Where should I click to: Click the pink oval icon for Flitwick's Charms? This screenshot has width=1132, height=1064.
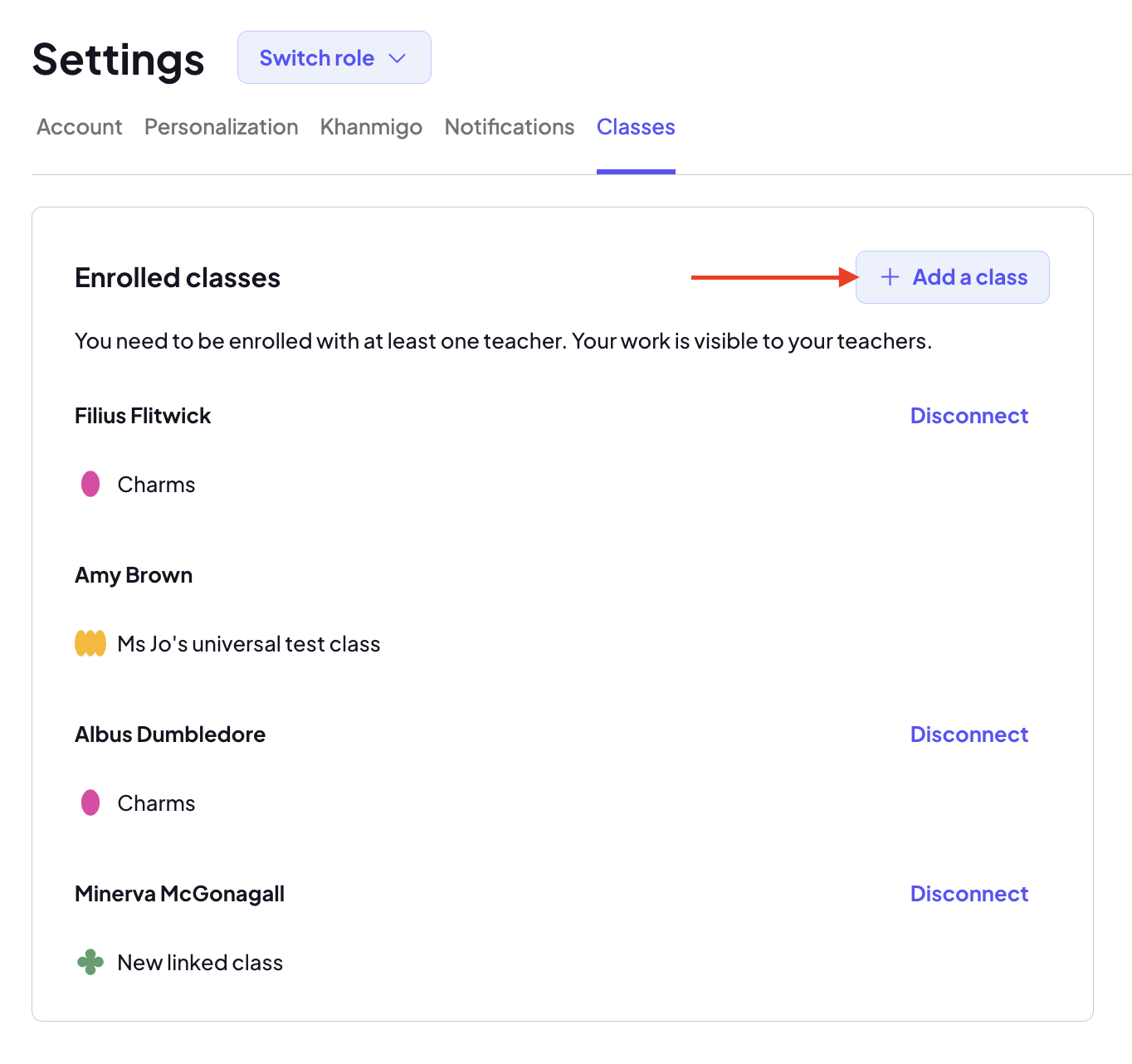(x=90, y=484)
